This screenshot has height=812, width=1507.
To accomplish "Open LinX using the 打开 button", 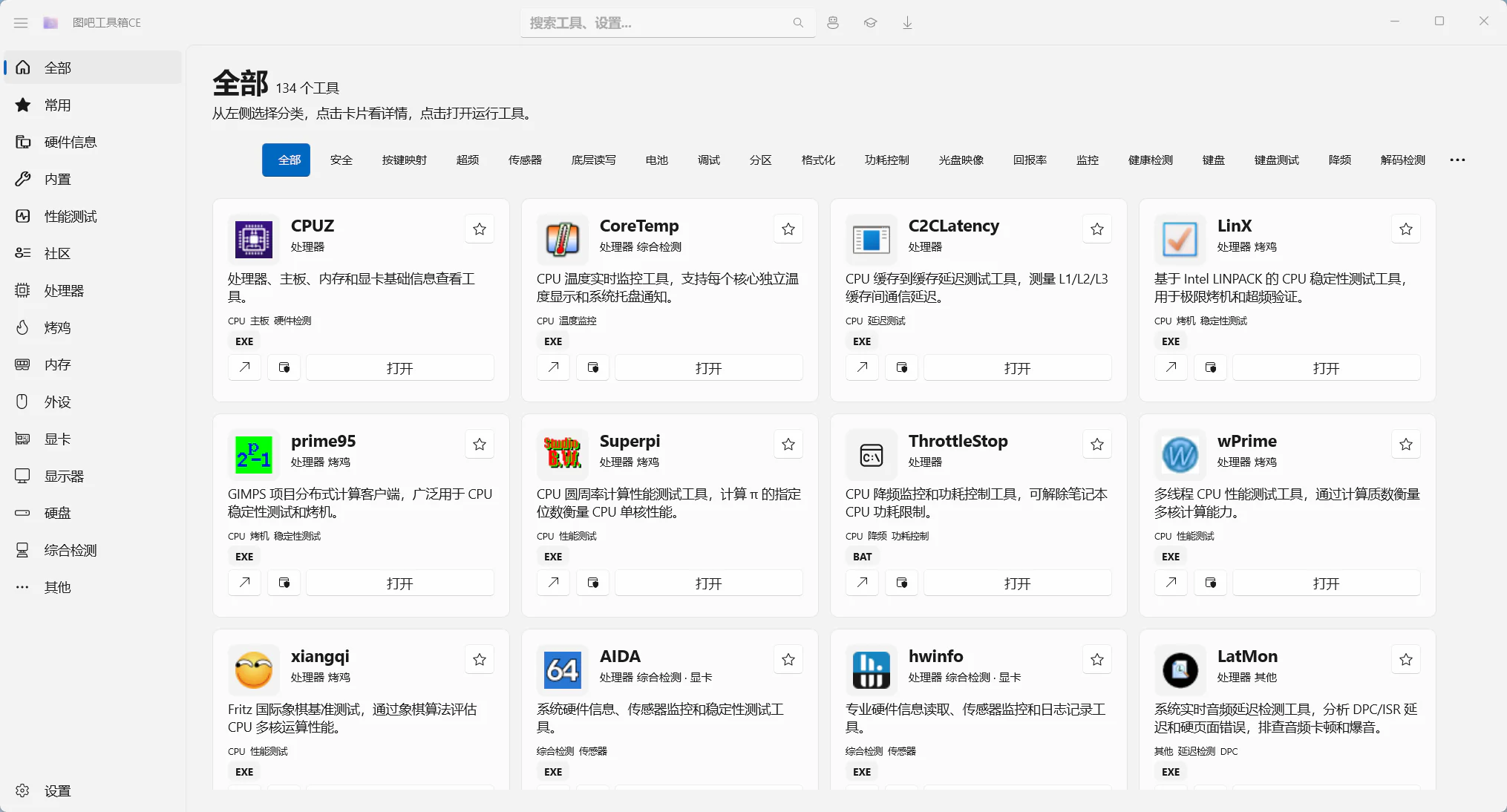I will (x=1327, y=367).
